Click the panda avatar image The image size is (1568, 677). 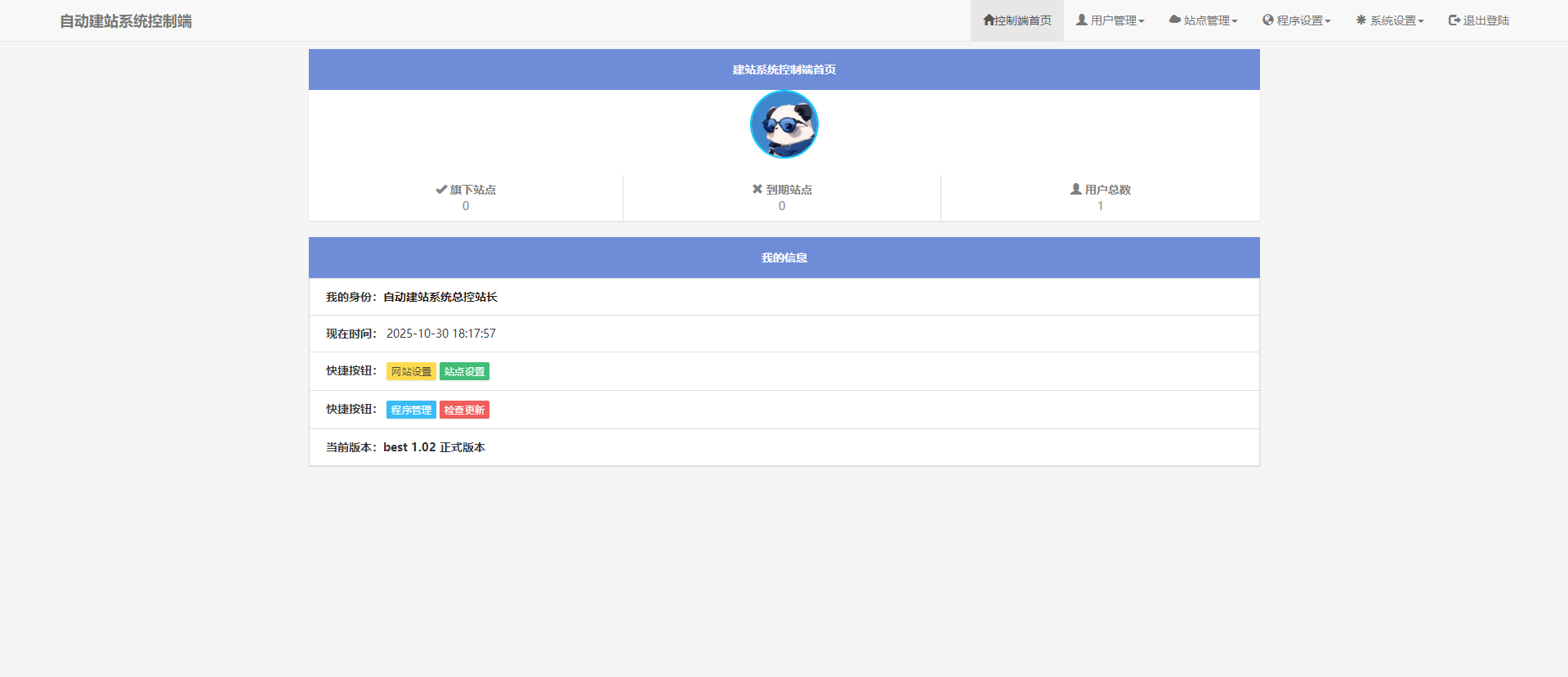coord(784,124)
